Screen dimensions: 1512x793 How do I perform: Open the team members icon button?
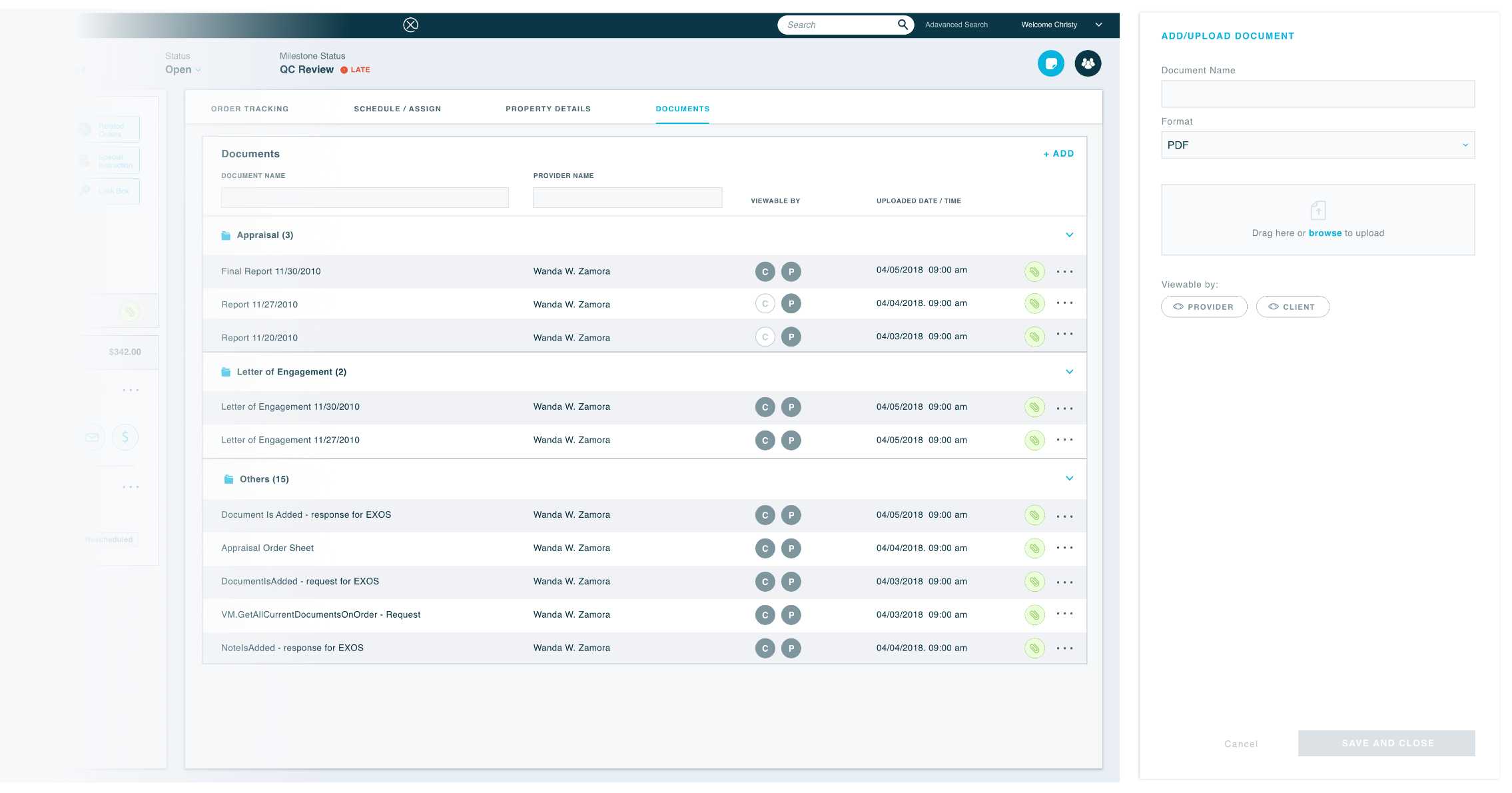coord(1087,63)
